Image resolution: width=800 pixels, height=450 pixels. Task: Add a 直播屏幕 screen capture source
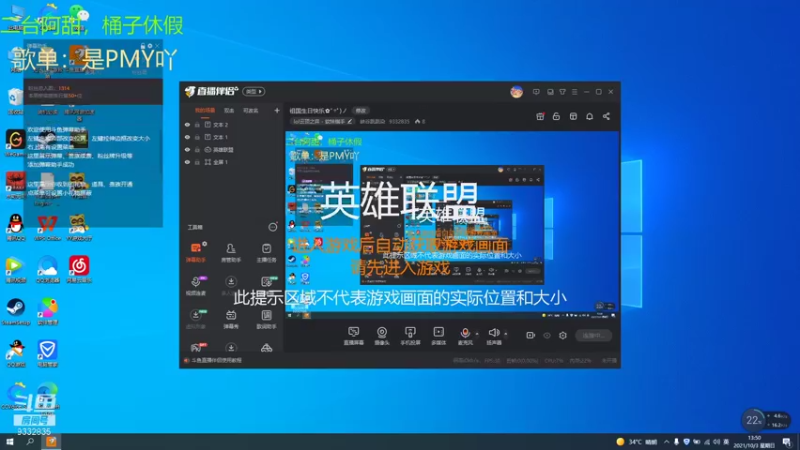[x=354, y=336]
